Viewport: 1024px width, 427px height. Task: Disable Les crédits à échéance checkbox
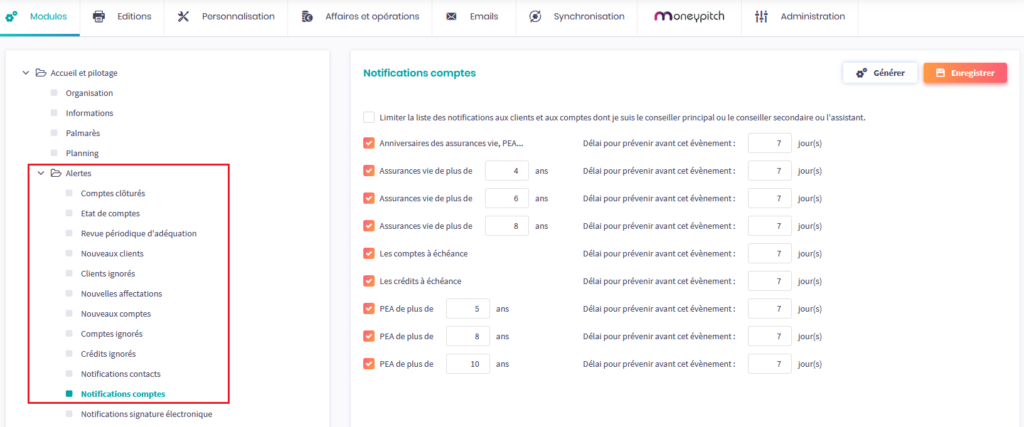[x=370, y=281]
